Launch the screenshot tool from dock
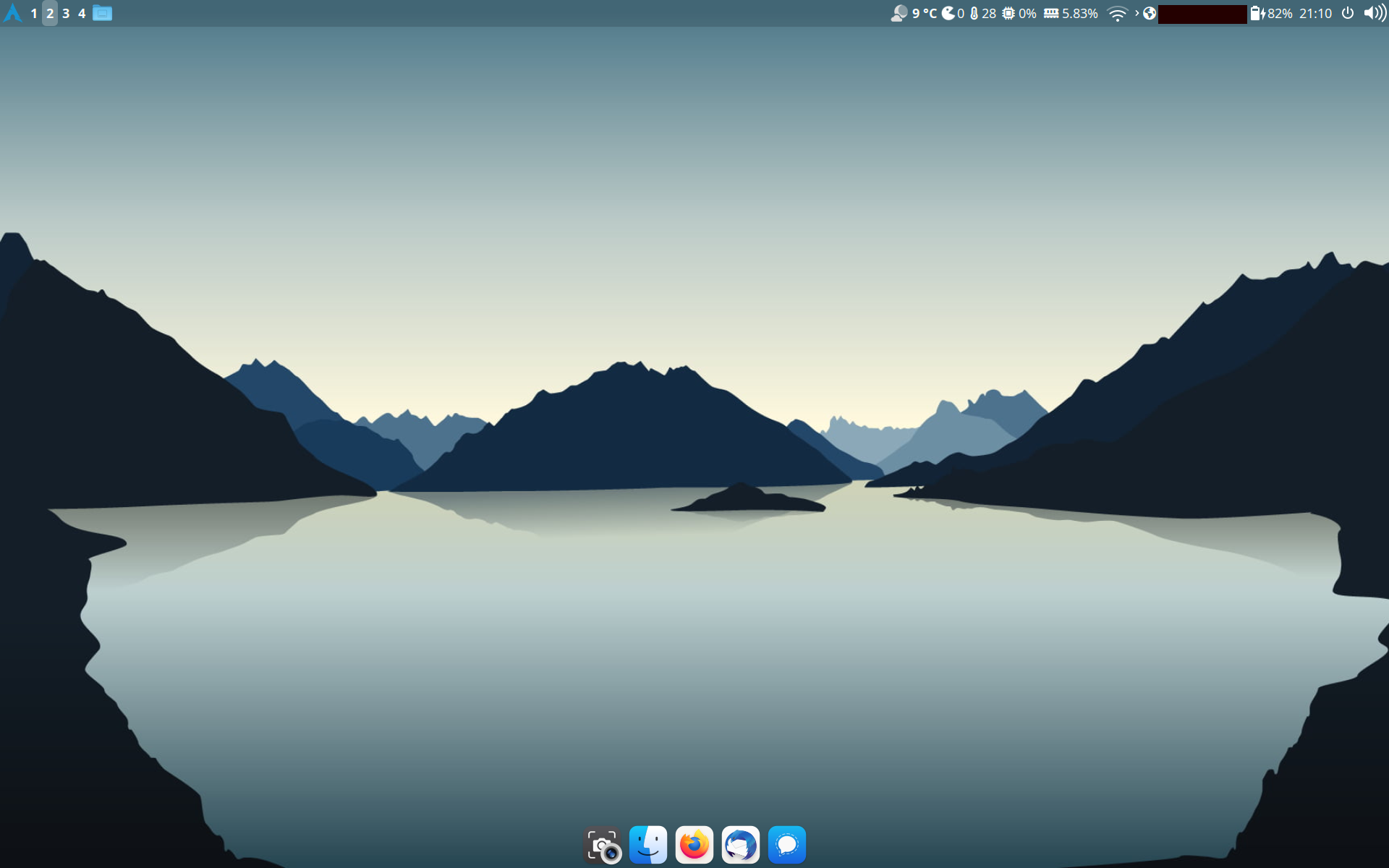This screenshot has width=1389, height=868. [x=602, y=845]
